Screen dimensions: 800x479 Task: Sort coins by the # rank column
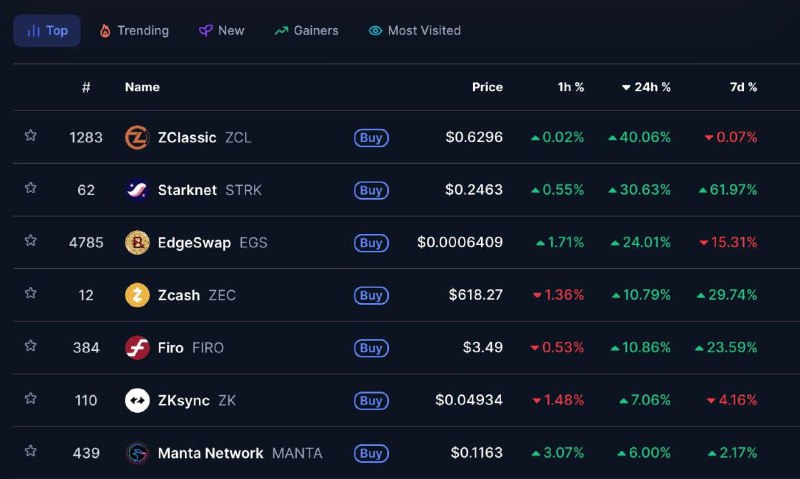pyautogui.click(x=86, y=87)
